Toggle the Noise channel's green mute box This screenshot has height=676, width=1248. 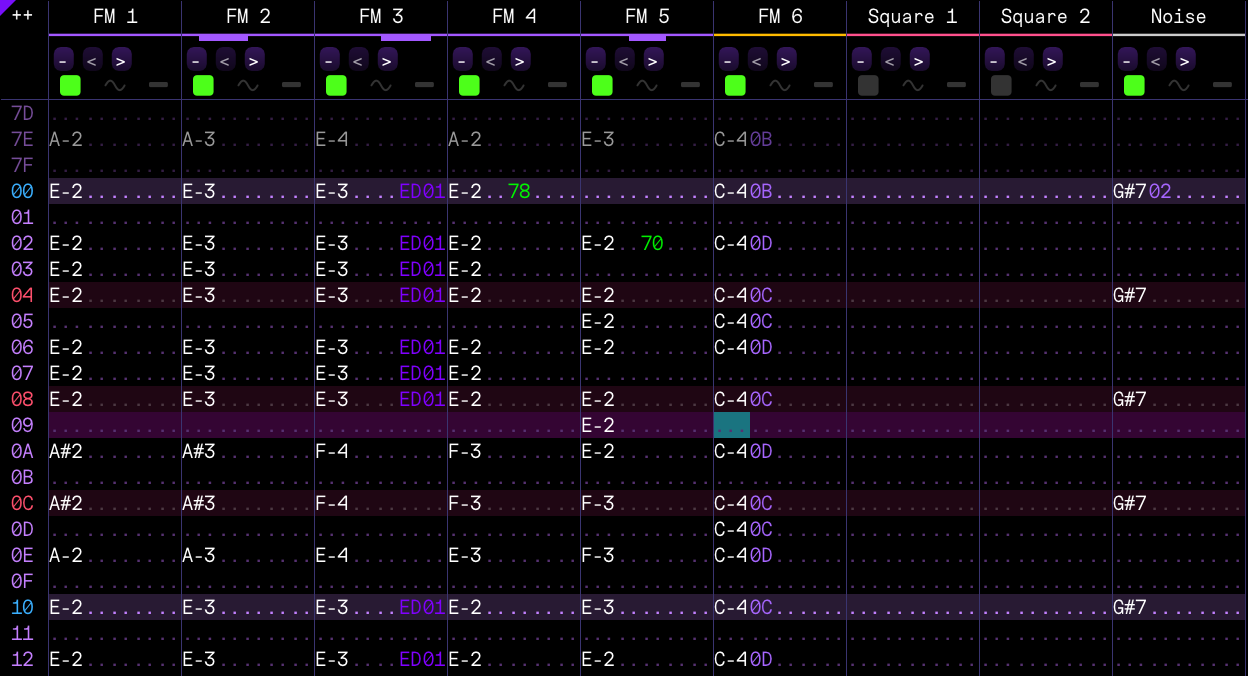[1134, 86]
